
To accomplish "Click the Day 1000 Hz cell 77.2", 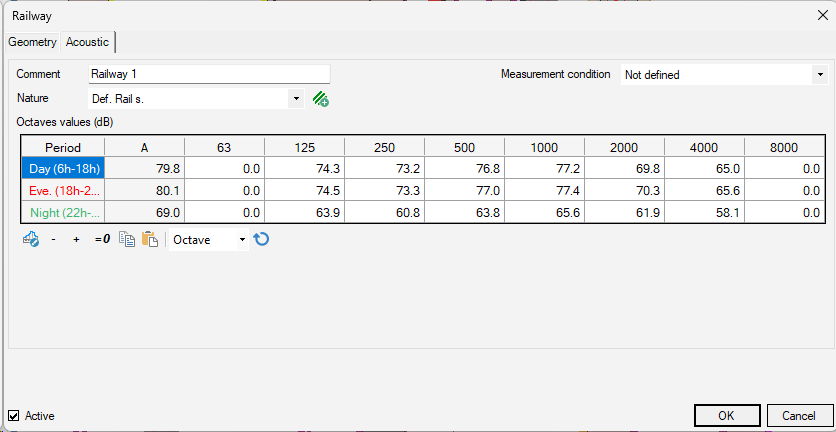I will [x=544, y=169].
